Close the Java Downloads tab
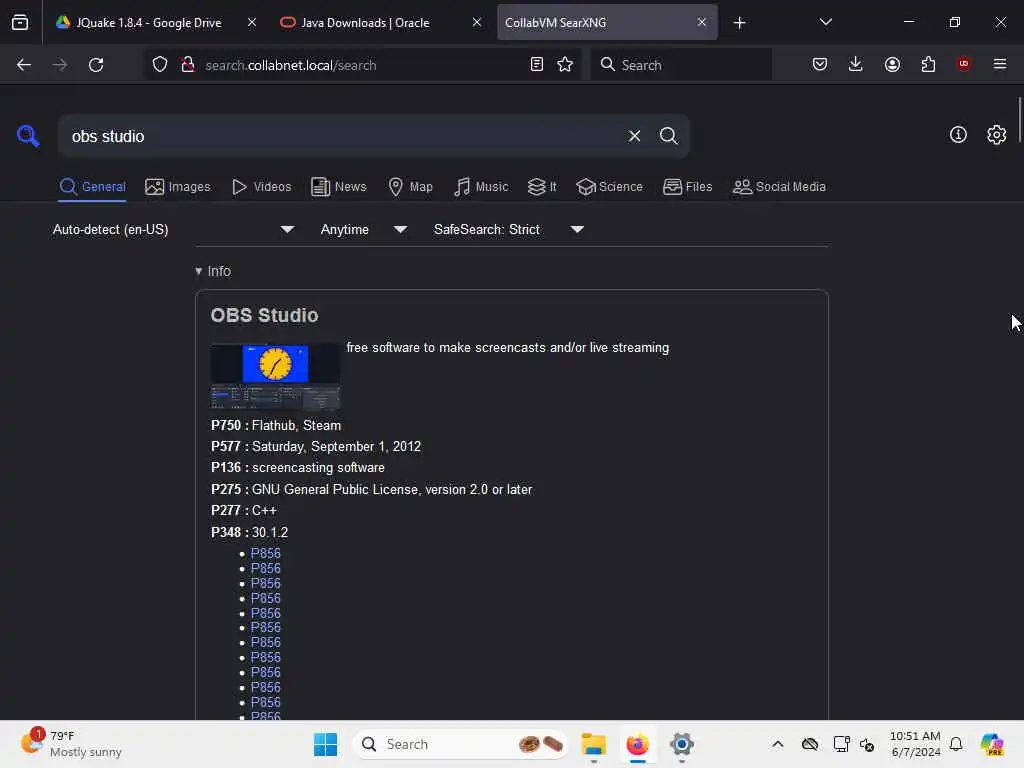The height and width of the screenshot is (768, 1024). [x=477, y=22]
